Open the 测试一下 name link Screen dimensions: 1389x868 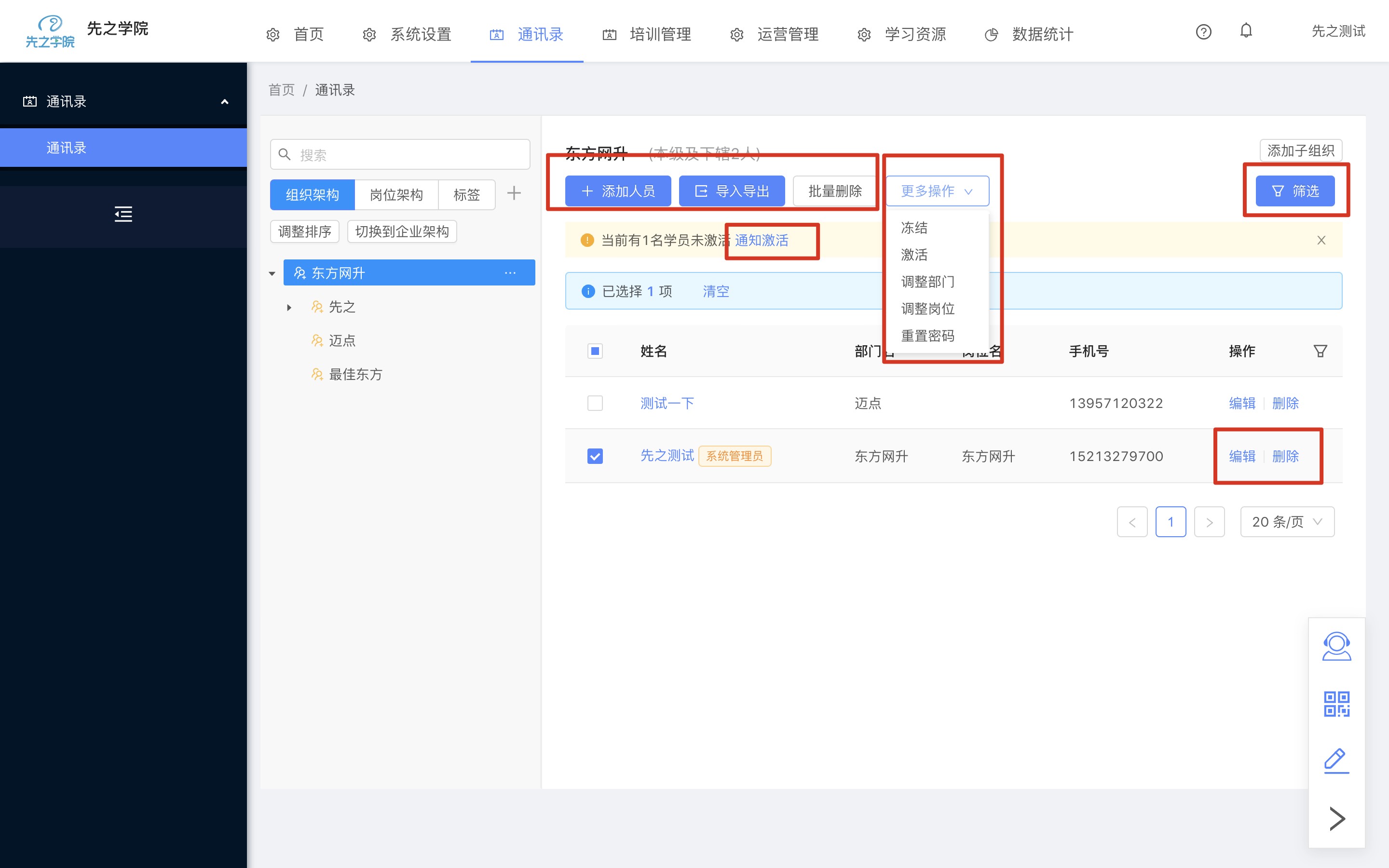tap(667, 403)
